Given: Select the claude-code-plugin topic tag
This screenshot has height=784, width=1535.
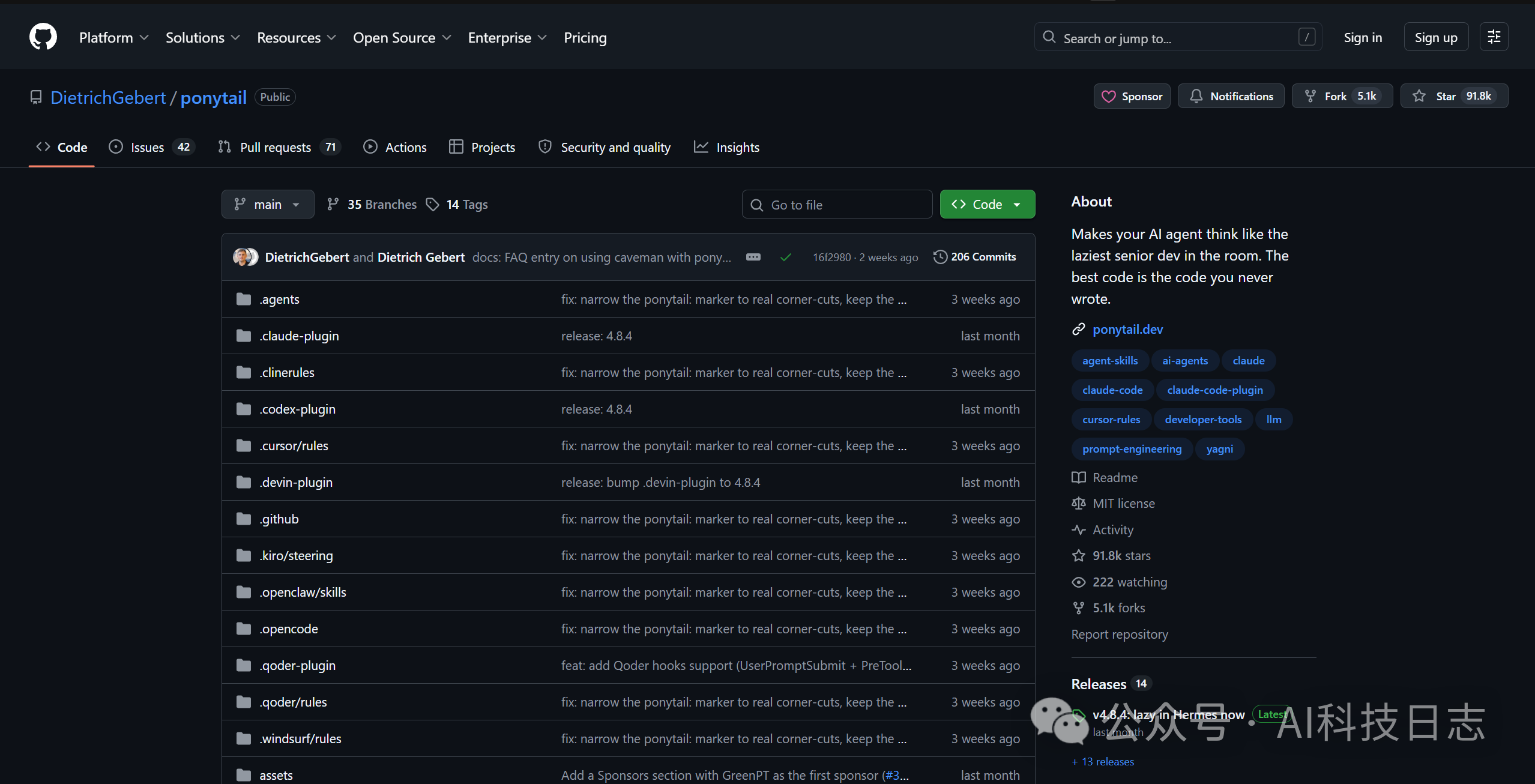Looking at the screenshot, I should click(x=1215, y=390).
